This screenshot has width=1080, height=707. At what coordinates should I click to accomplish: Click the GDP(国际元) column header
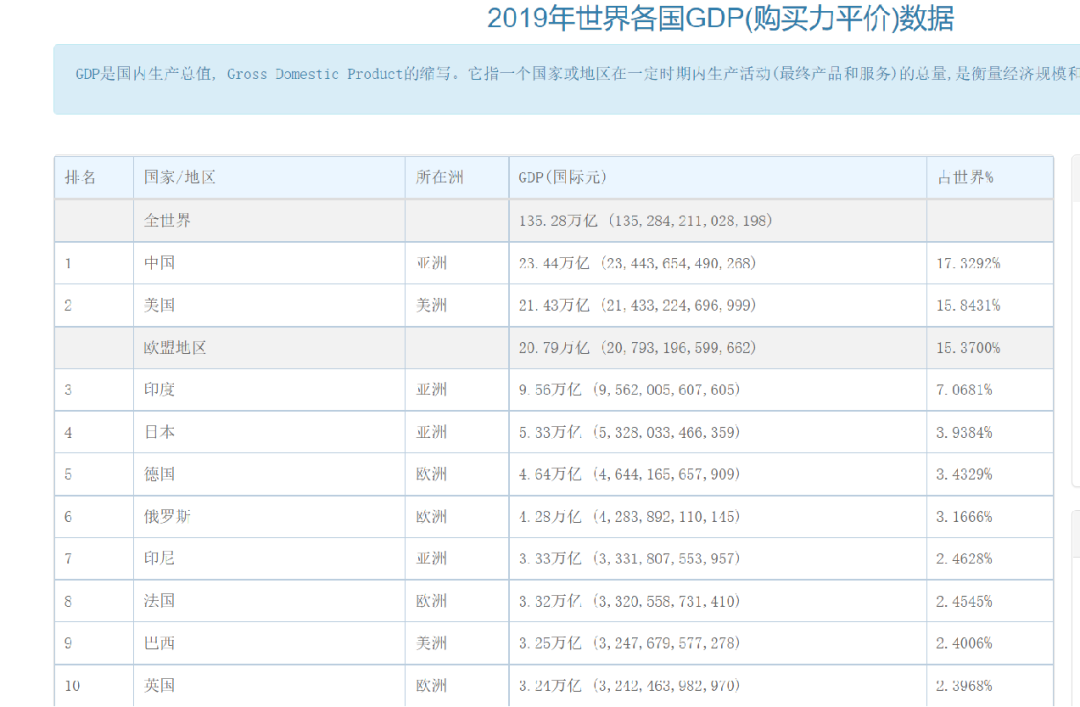click(563, 178)
